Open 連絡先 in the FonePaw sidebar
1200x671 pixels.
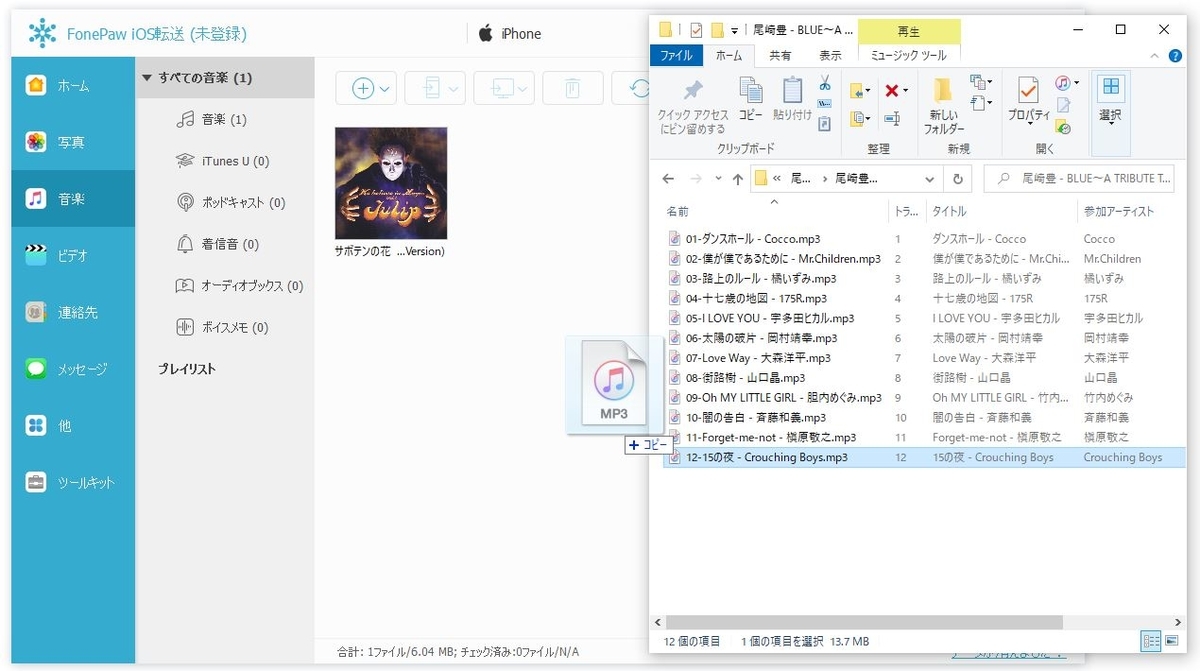pyautogui.click(x=73, y=313)
